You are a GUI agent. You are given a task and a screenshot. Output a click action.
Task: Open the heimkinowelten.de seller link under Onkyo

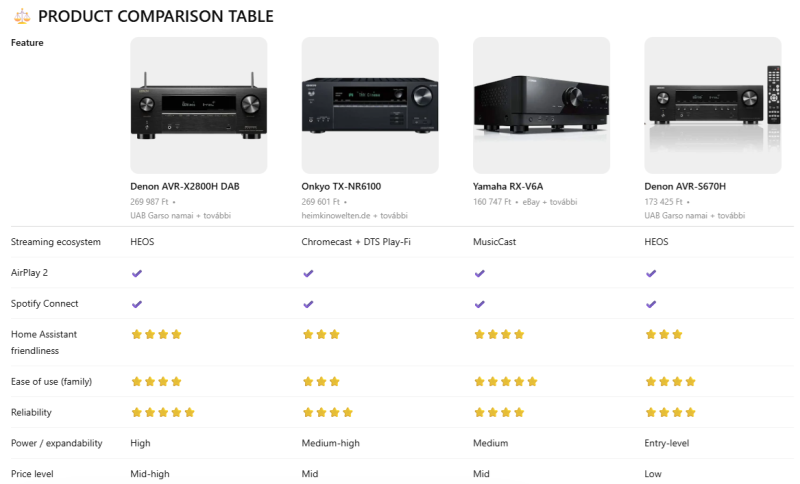(340, 215)
